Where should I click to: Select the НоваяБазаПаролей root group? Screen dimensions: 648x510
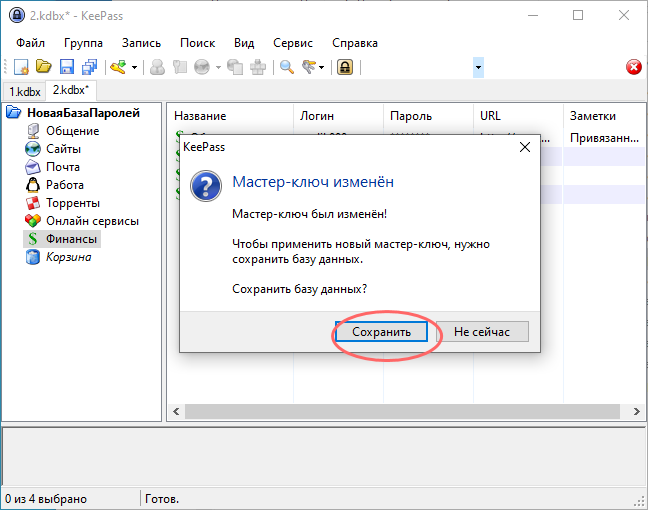pyautogui.click(x=83, y=113)
